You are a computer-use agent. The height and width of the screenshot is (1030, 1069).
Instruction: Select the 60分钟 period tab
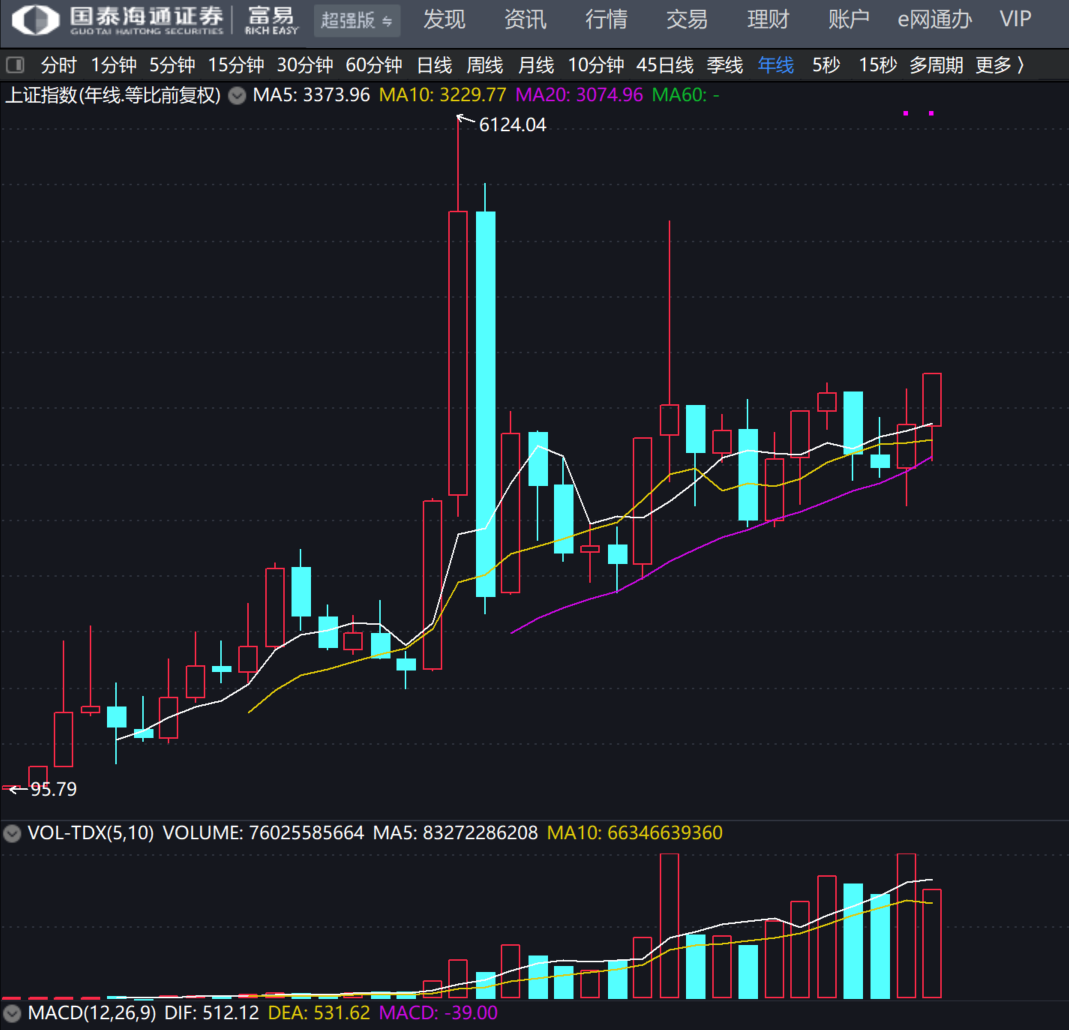pos(373,66)
